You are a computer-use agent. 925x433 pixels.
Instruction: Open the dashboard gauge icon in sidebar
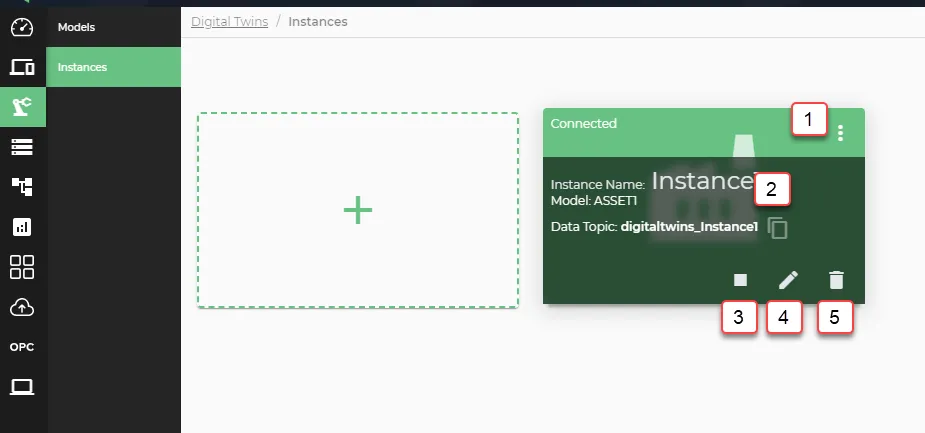pyautogui.click(x=22, y=27)
